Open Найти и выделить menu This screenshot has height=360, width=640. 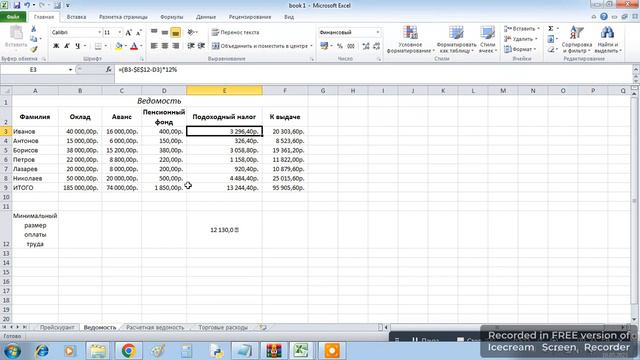[x=607, y=39]
